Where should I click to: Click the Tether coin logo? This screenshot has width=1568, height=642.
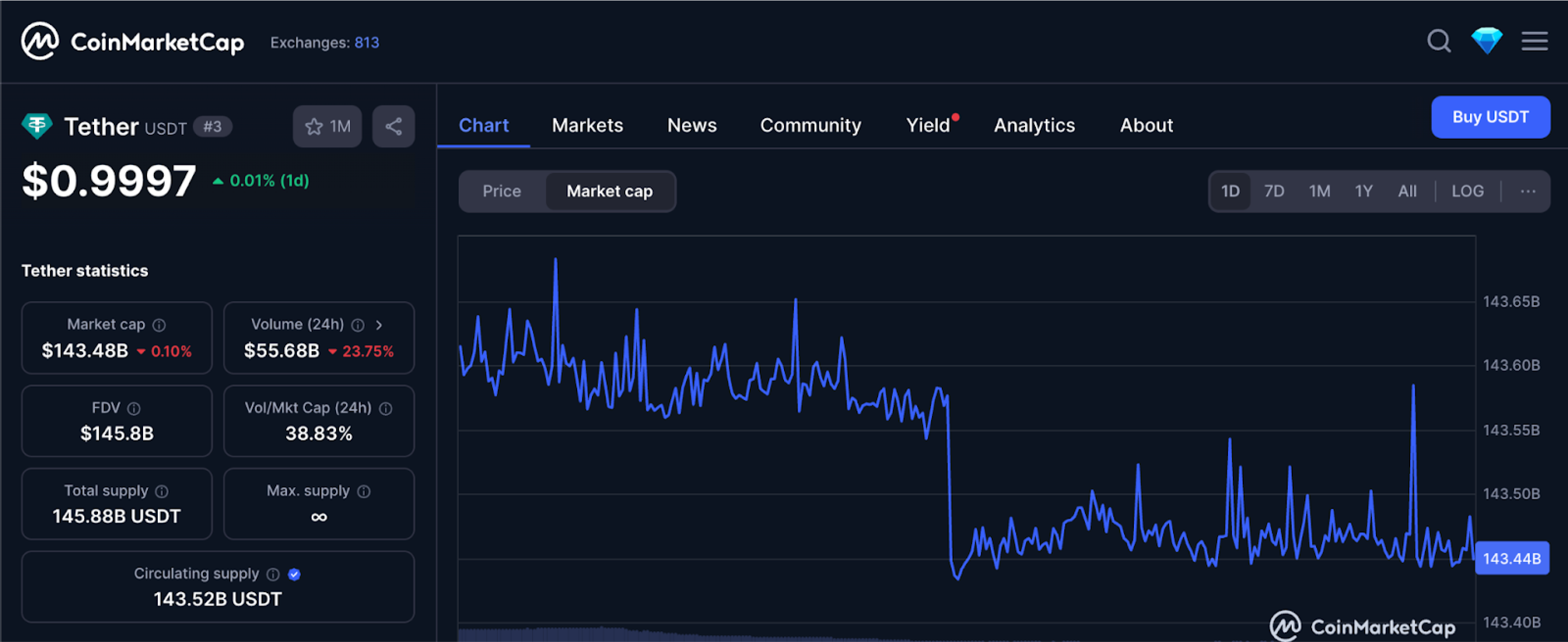37,126
